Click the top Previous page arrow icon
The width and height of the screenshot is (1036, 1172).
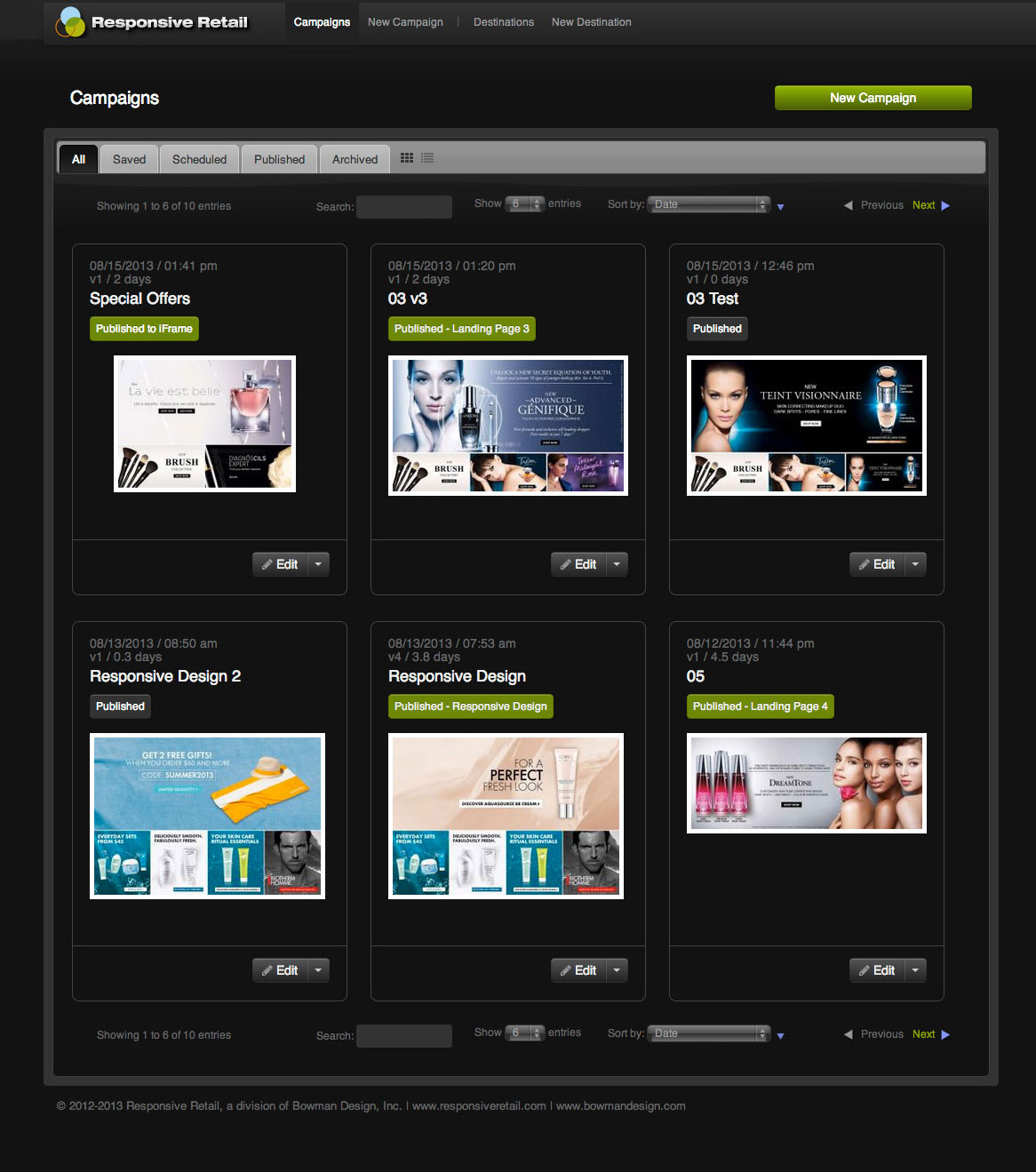(848, 205)
